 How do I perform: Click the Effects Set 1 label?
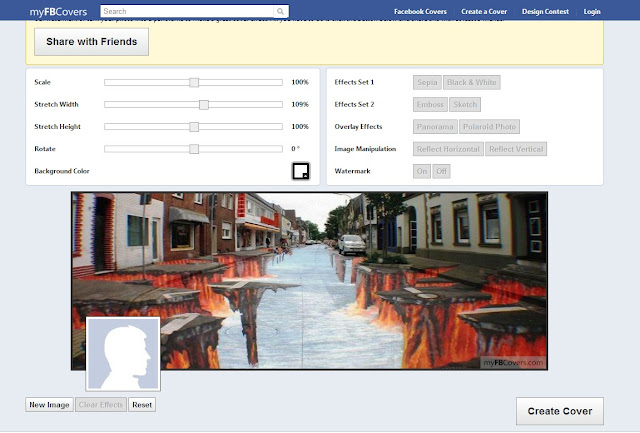[354, 82]
